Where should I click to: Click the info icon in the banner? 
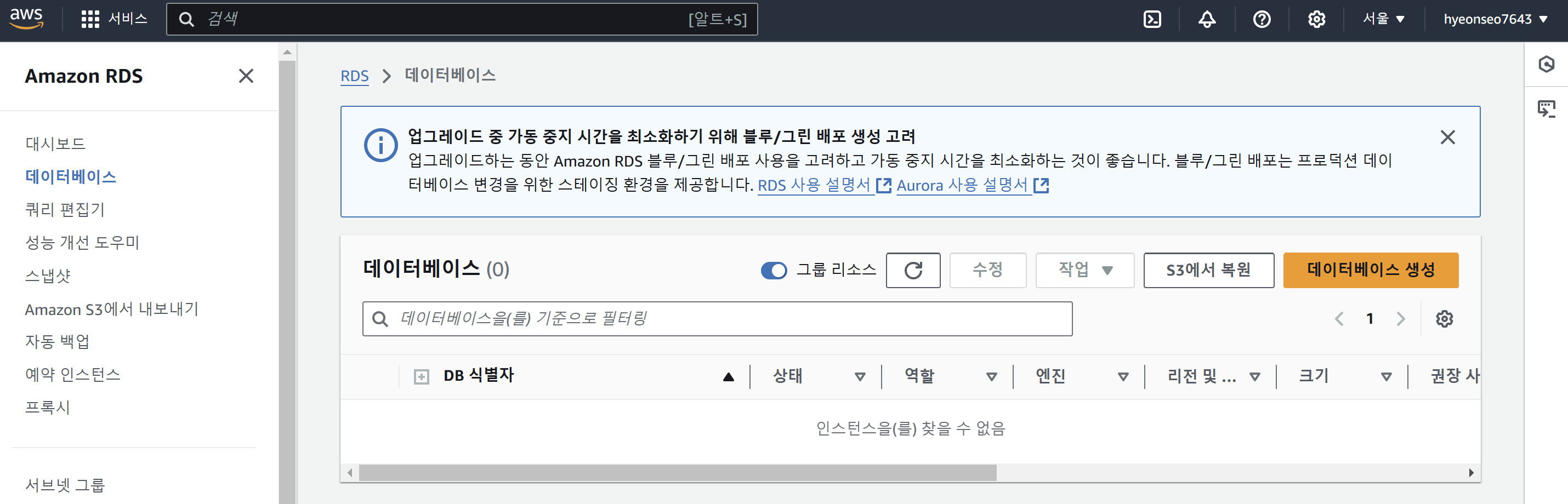[381, 145]
